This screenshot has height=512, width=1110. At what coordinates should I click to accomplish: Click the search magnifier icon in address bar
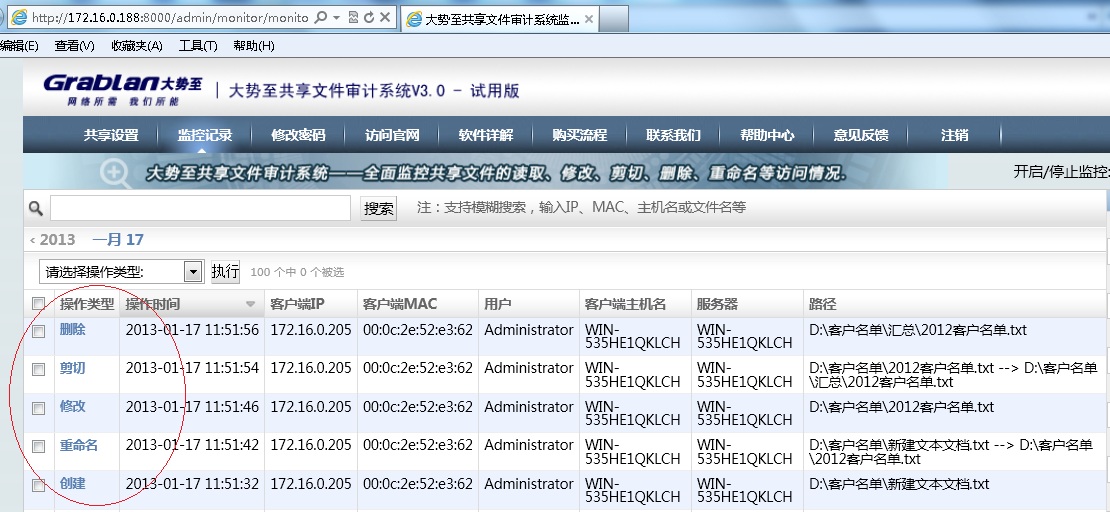point(320,18)
